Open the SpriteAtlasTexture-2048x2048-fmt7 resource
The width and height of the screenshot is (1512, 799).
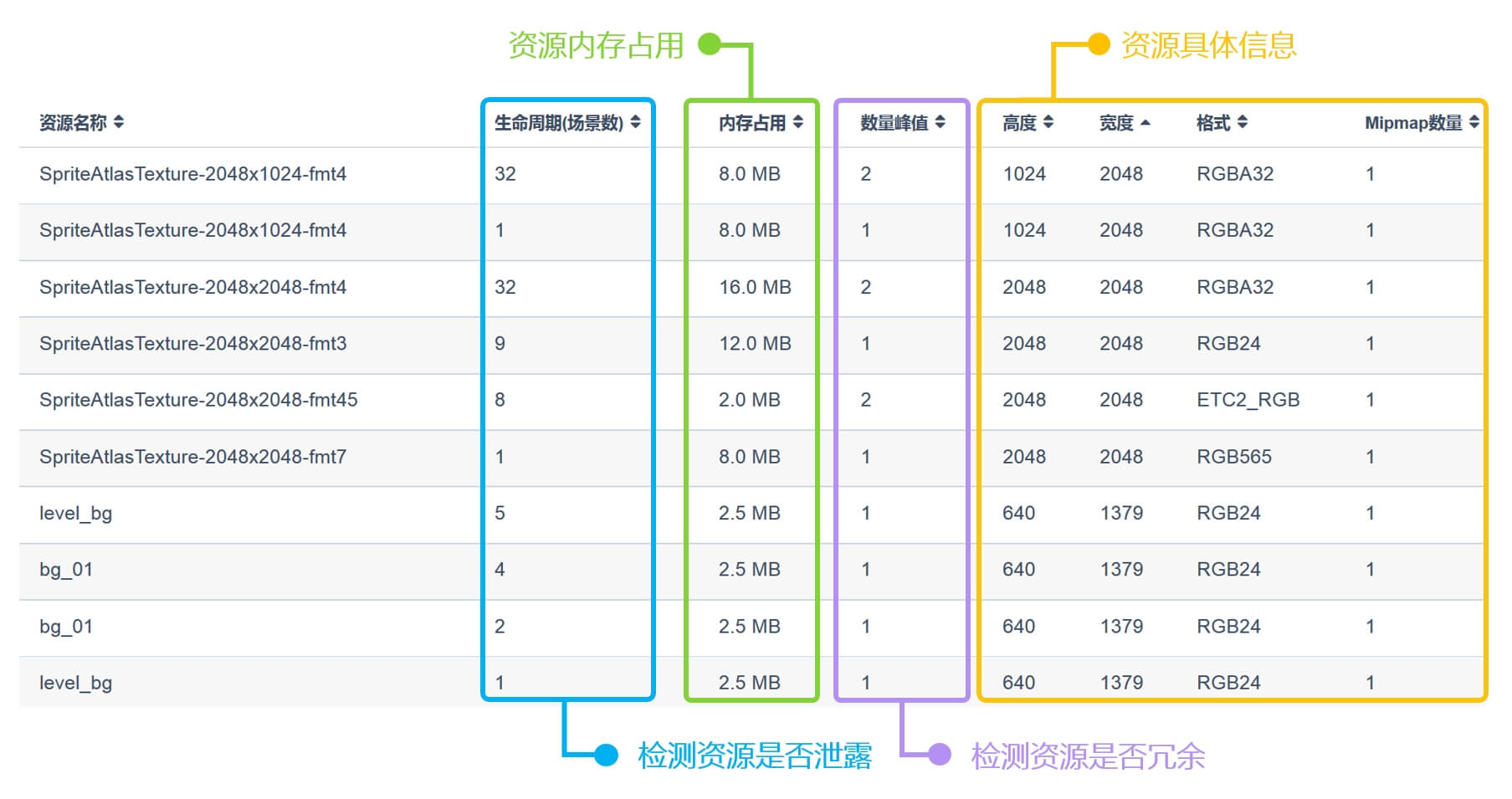click(192, 457)
